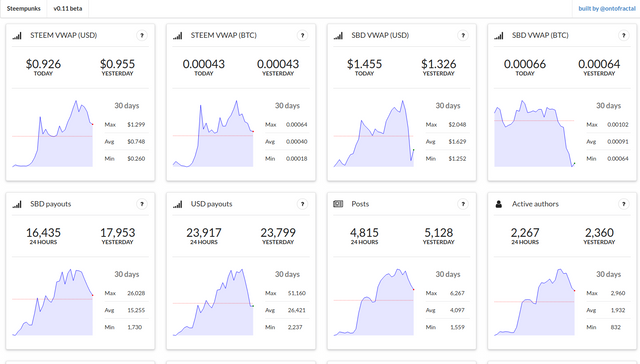
Task: Click the SBD VWAP (BTC) 30-day chart
Action: coord(535,133)
